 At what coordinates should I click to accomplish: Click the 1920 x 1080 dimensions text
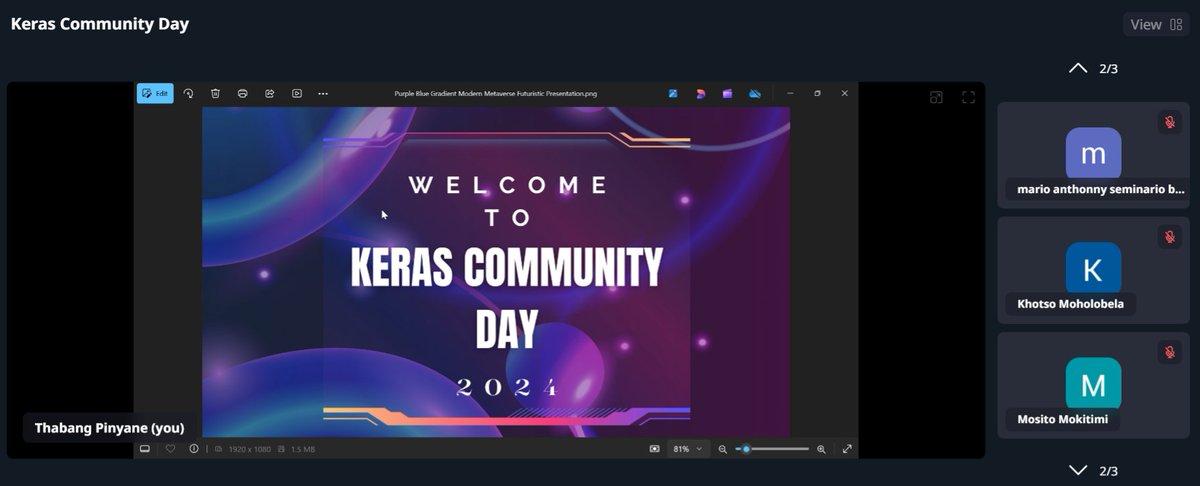[x=248, y=450]
